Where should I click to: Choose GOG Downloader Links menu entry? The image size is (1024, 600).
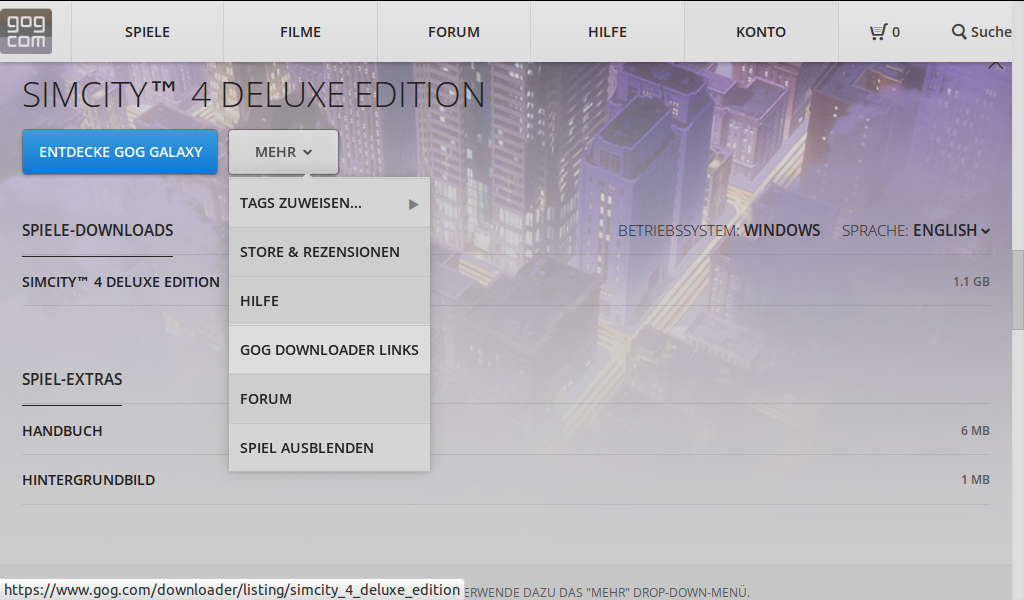(329, 350)
